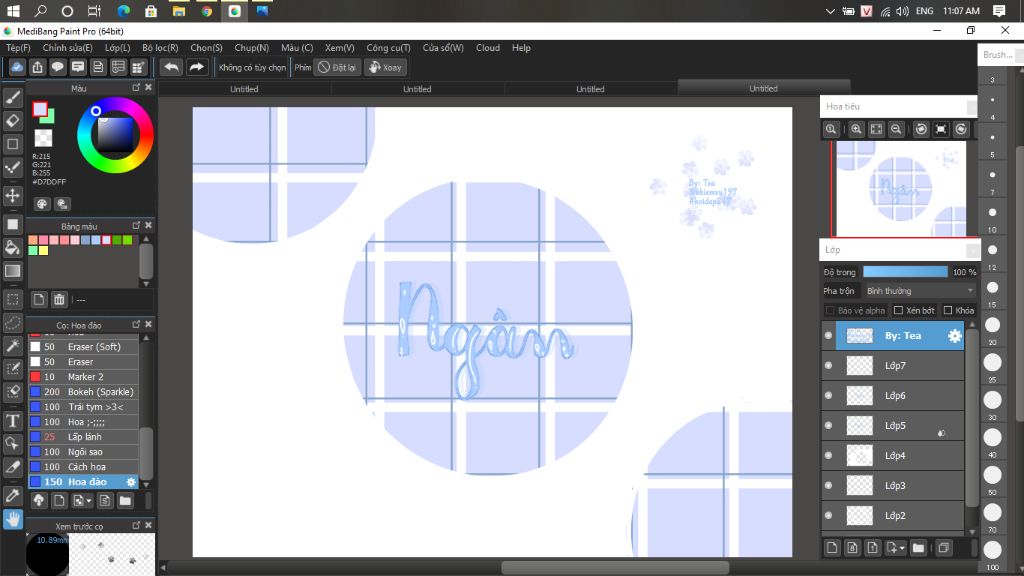Viewport: 1024px width, 576px height.
Task: Click the Xoay rotate button
Action: tap(385, 67)
